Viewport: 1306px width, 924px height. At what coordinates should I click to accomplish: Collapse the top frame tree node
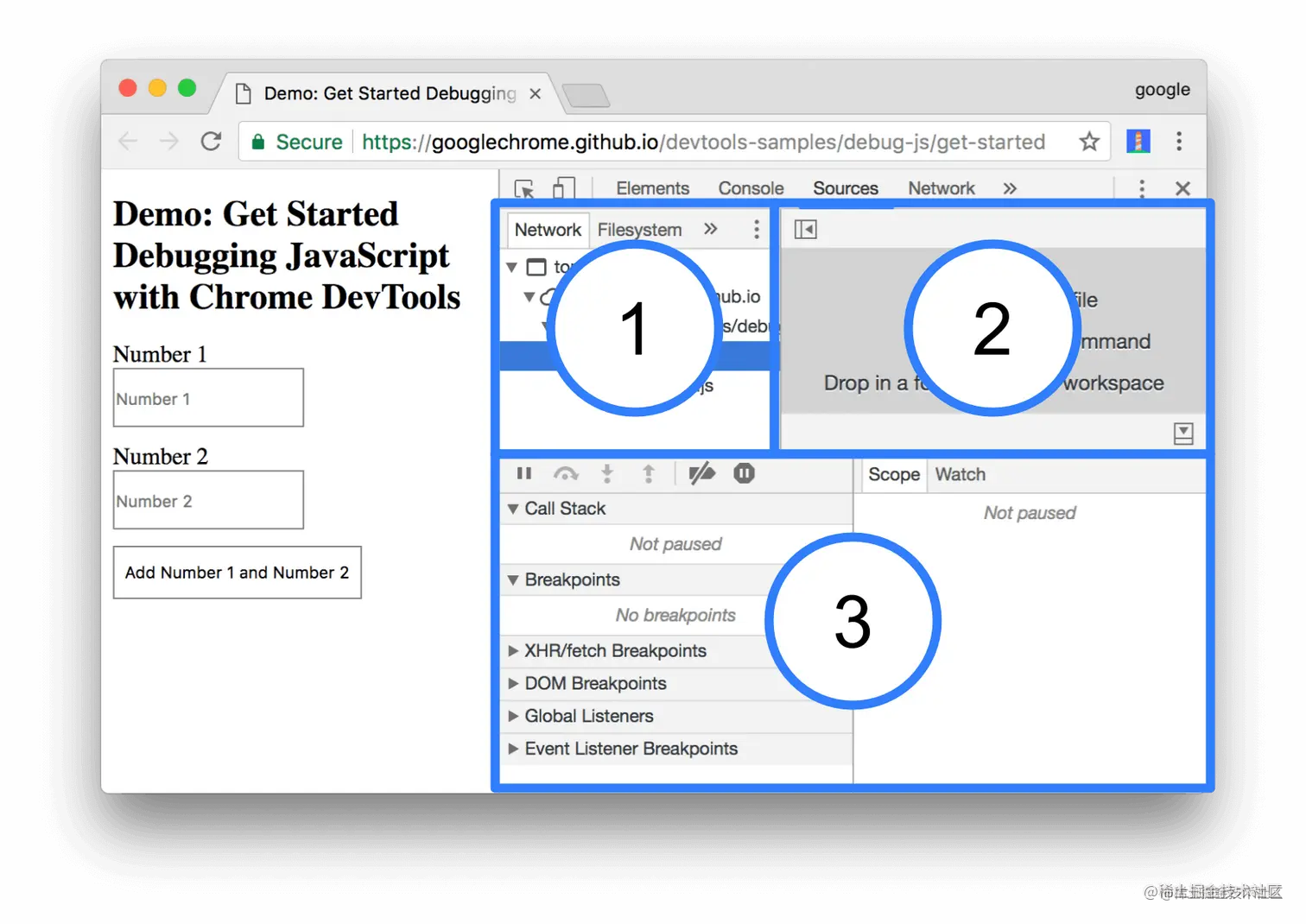coord(512,267)
